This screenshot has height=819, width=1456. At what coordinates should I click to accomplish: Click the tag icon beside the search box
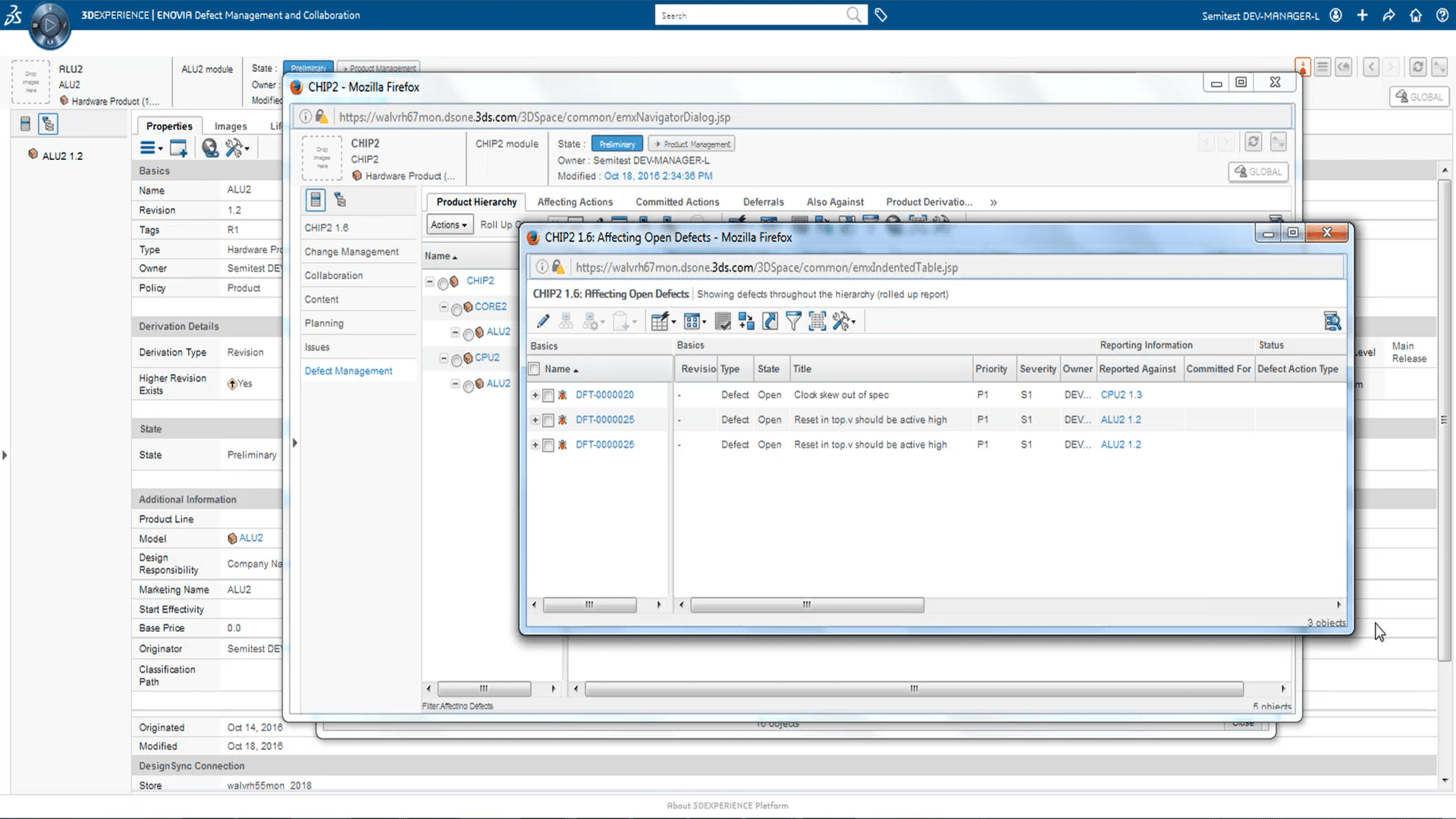(x=881, y=15)
